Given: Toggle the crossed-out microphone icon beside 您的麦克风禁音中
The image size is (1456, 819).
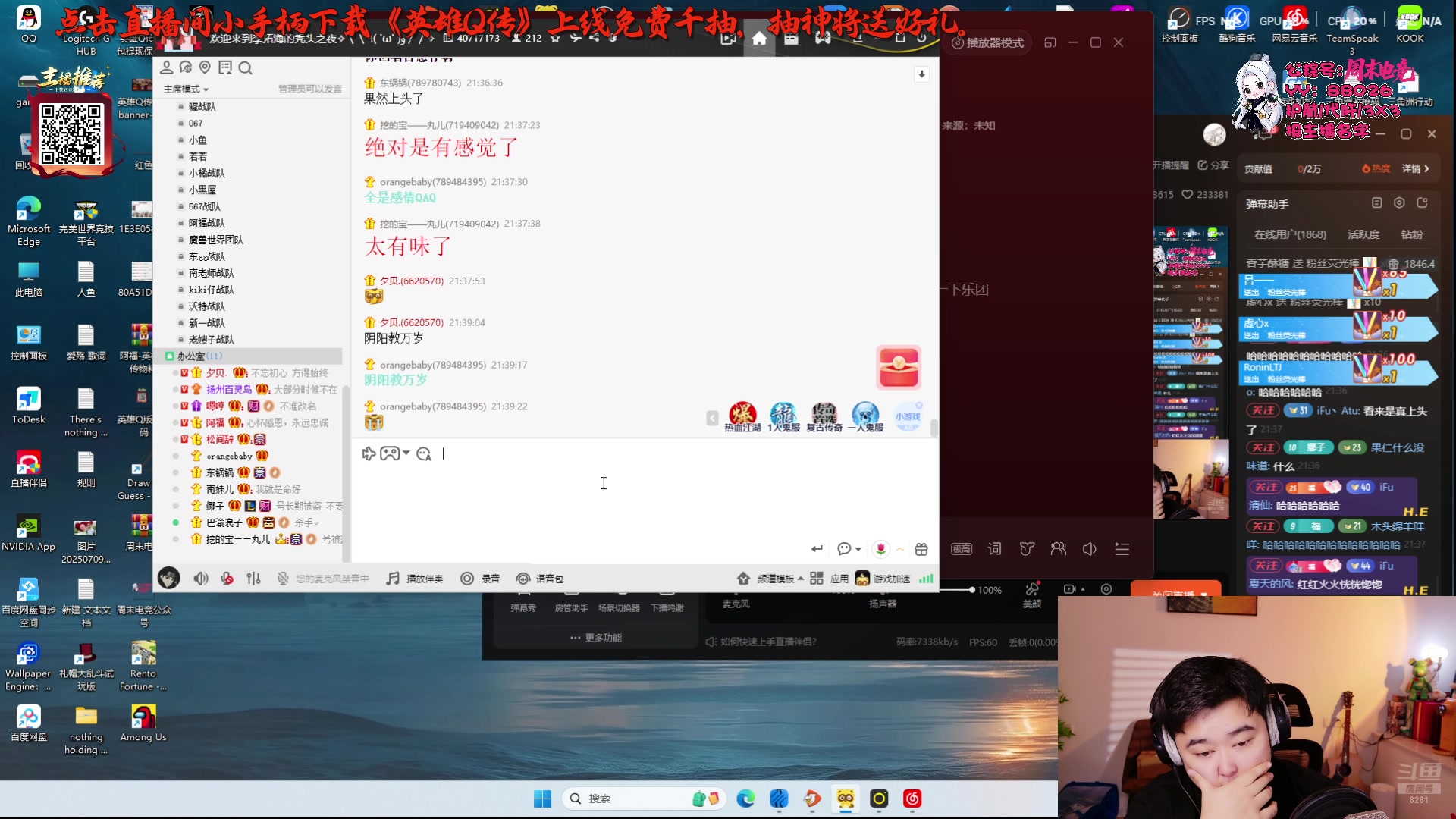Looking at the screenshot, I should point(283,579).
